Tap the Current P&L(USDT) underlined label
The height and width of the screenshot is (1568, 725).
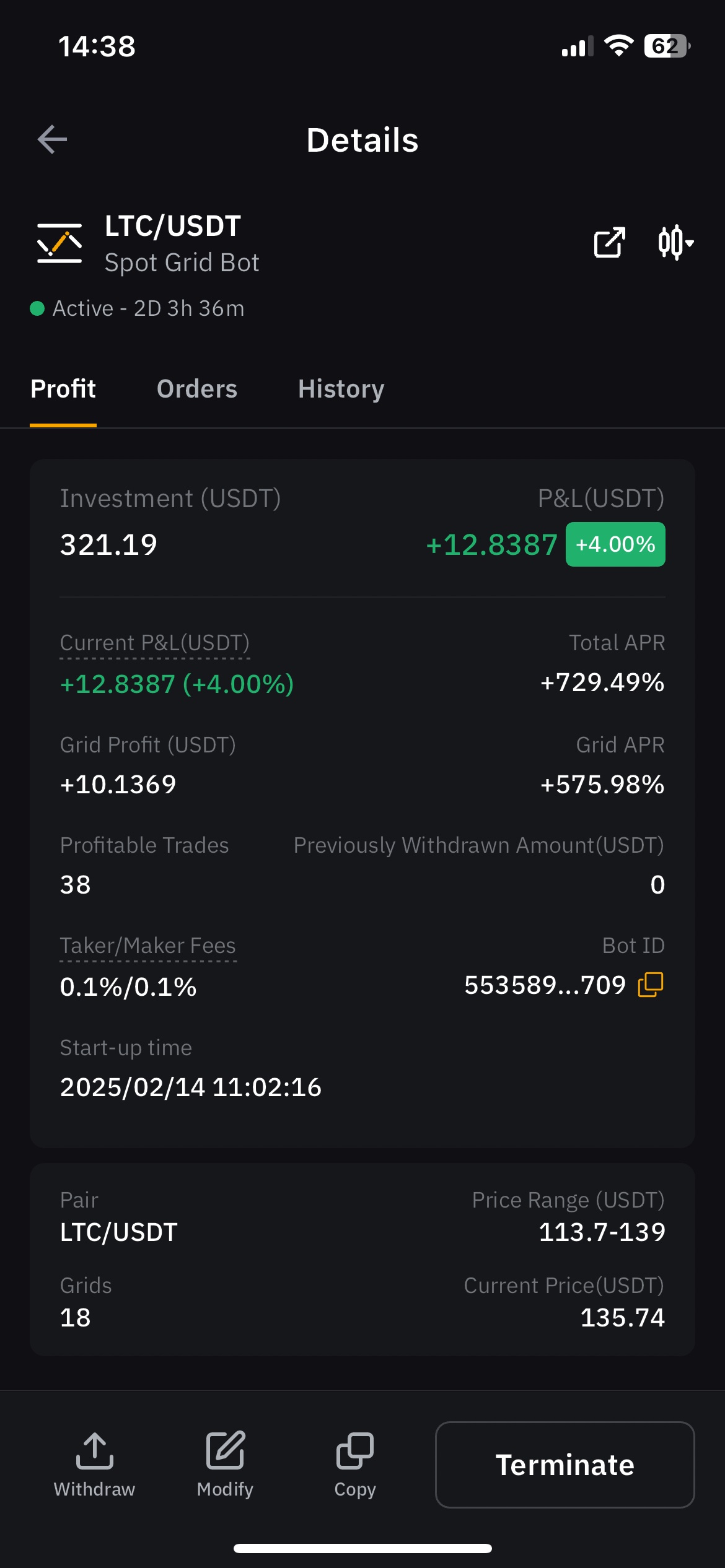(x=154, y=643)
